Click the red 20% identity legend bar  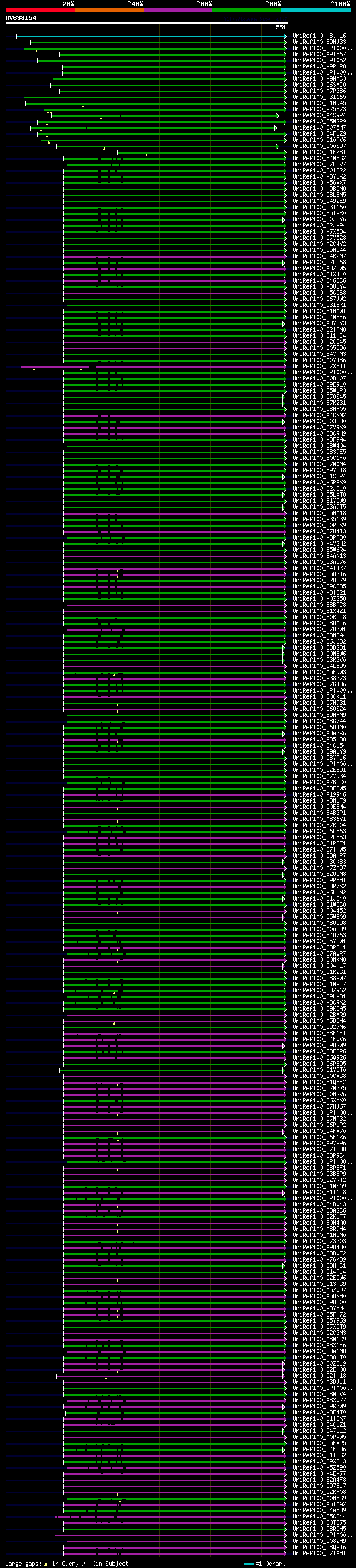(x=39, y=10)
